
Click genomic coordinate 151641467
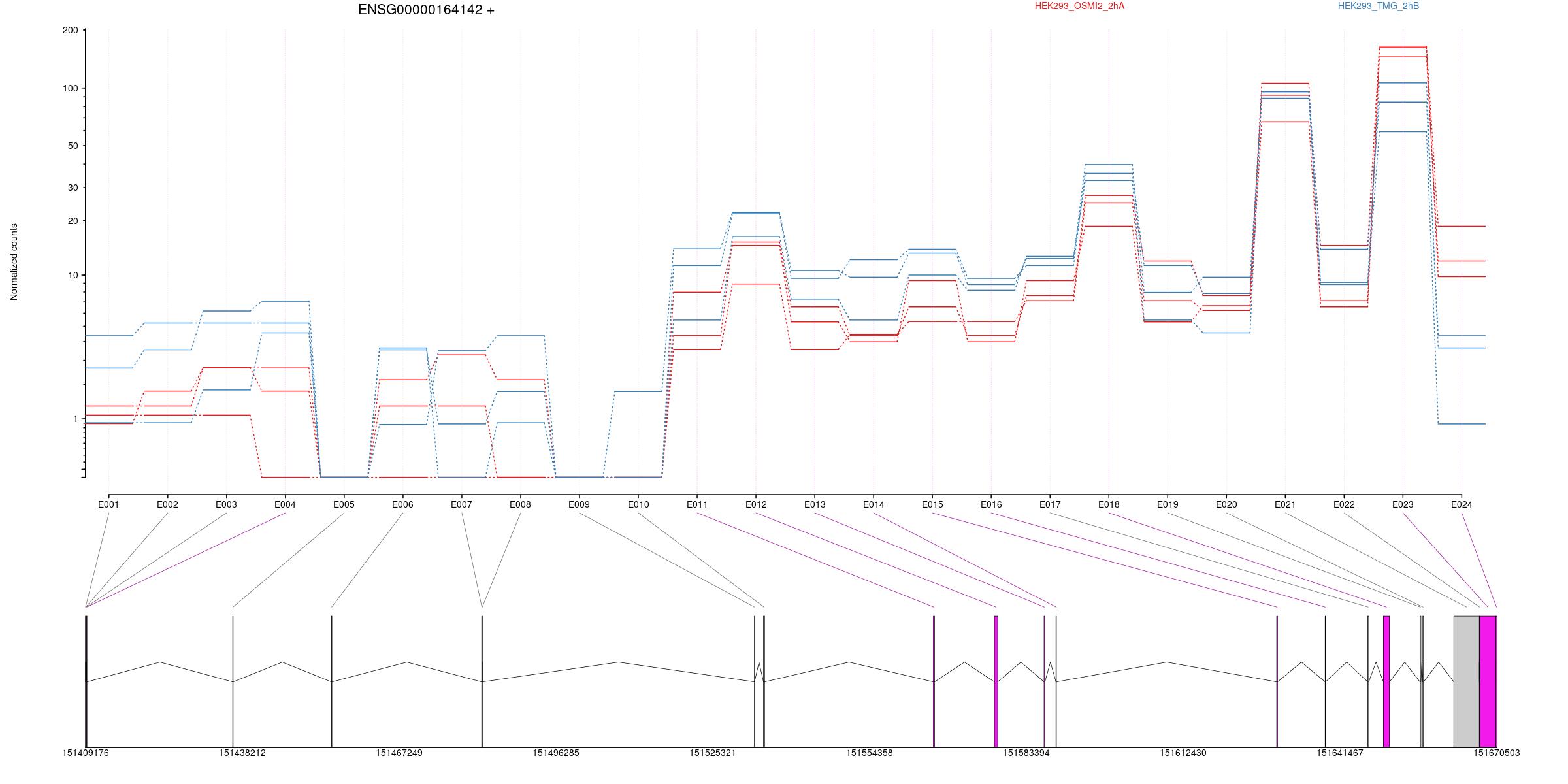(1340, 753)
